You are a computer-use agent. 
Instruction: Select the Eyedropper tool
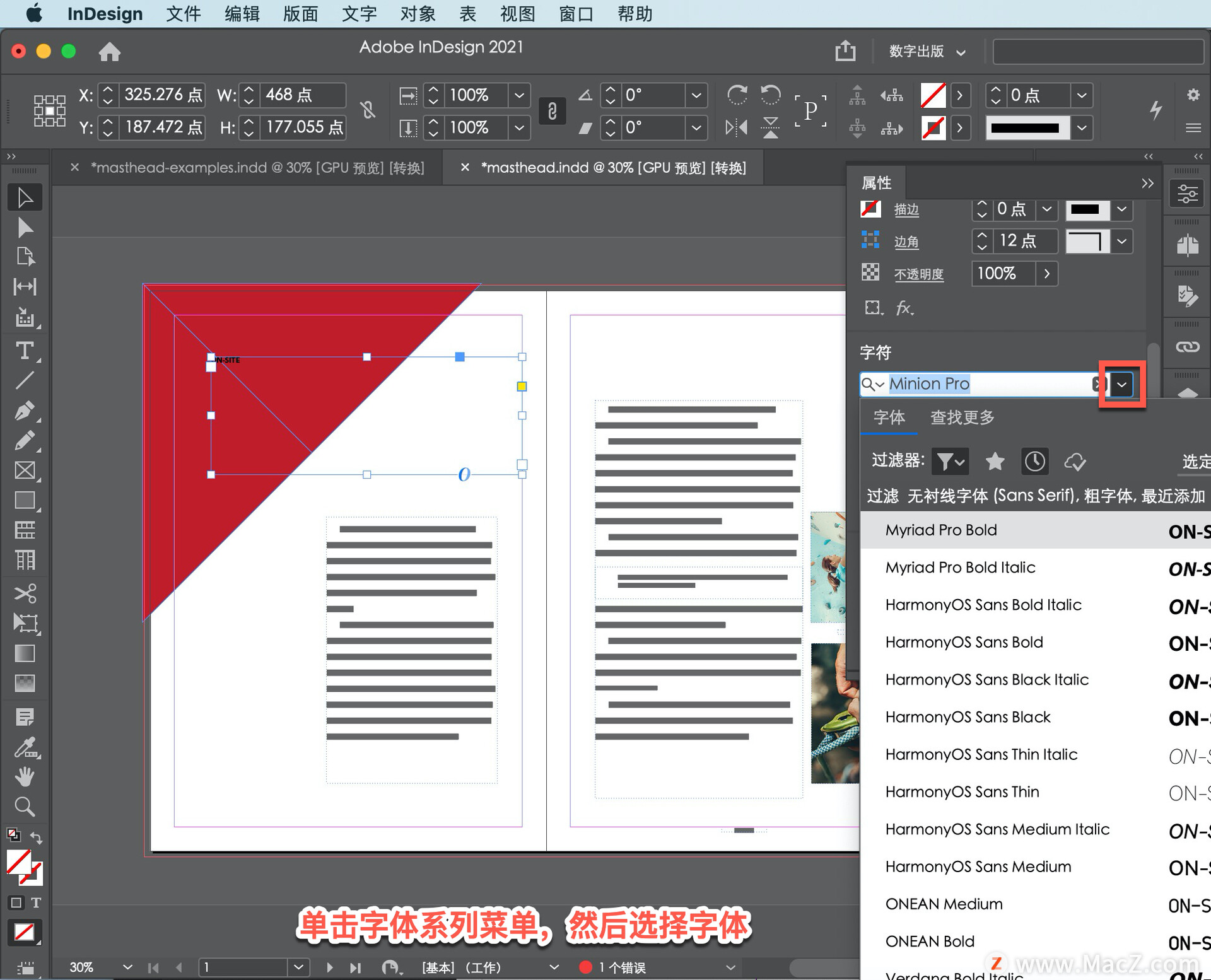[25, 747]
